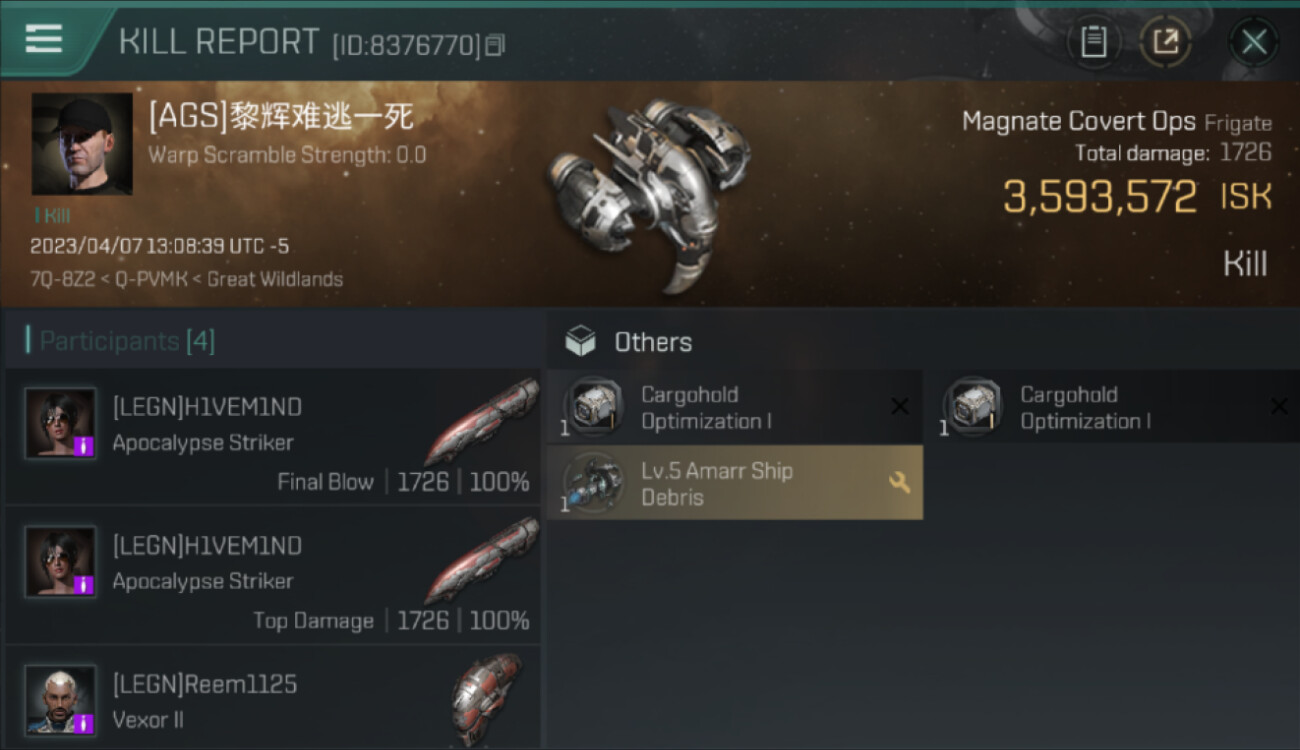Open first H1VEM1ND participant portrait

(61, 423)
